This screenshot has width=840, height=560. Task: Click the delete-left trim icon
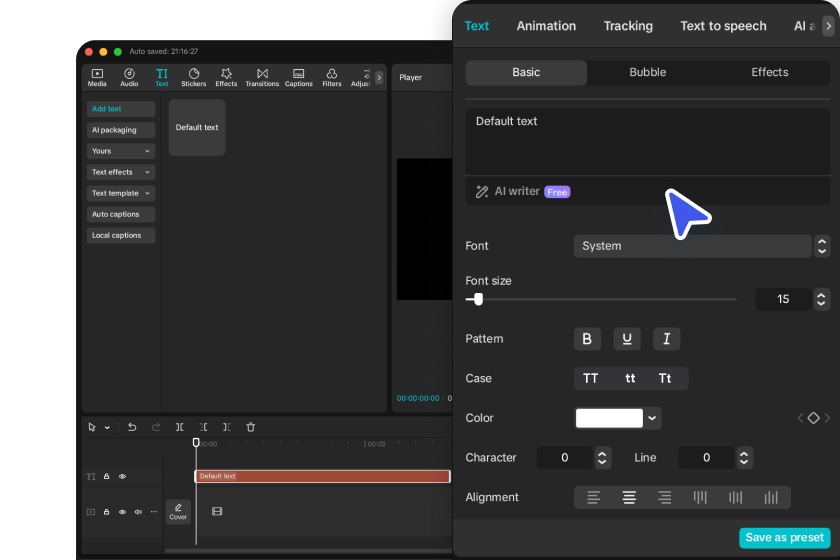pos(204,427)
